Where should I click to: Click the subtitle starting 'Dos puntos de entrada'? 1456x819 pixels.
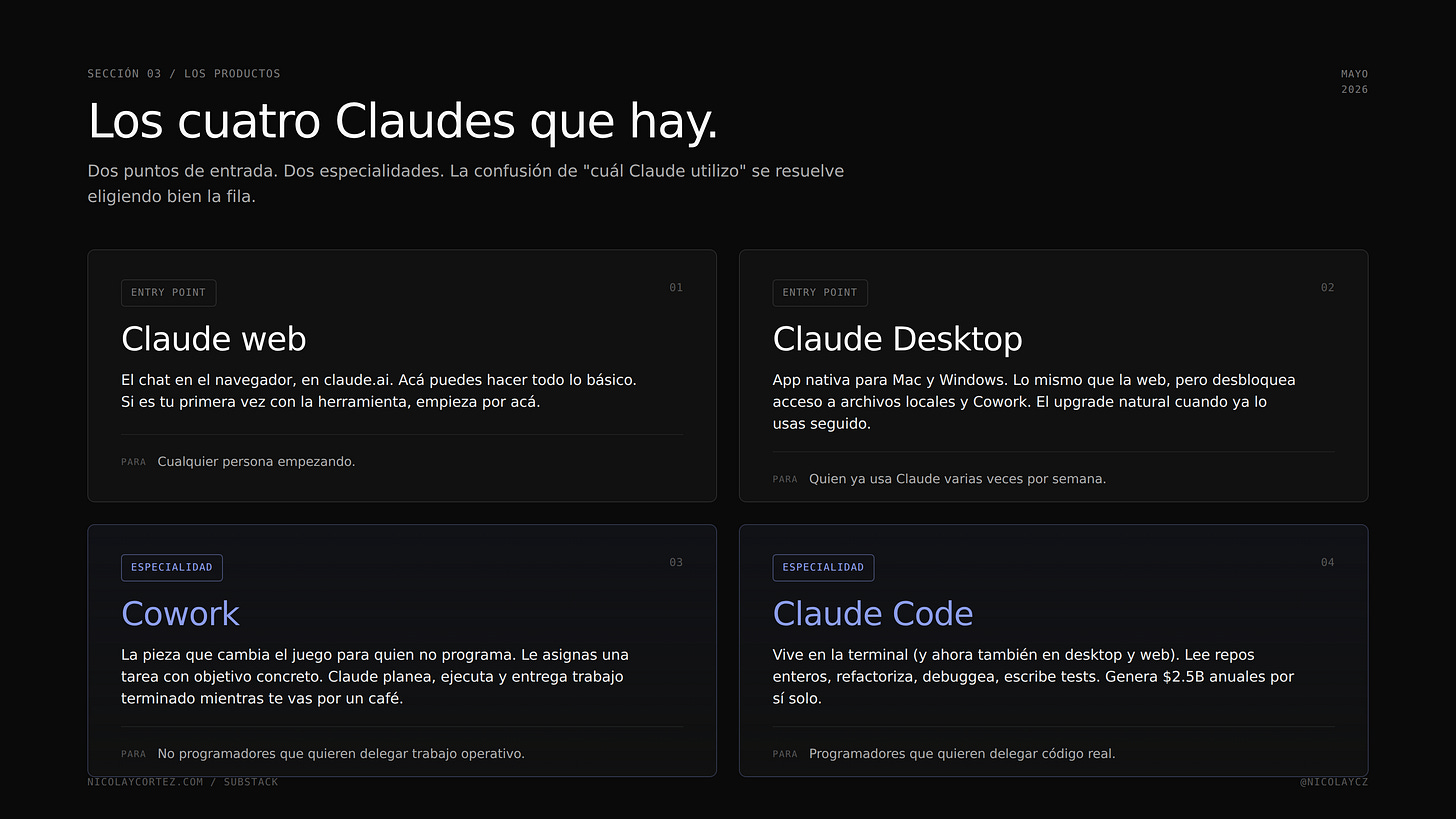[x=466, y=184]
